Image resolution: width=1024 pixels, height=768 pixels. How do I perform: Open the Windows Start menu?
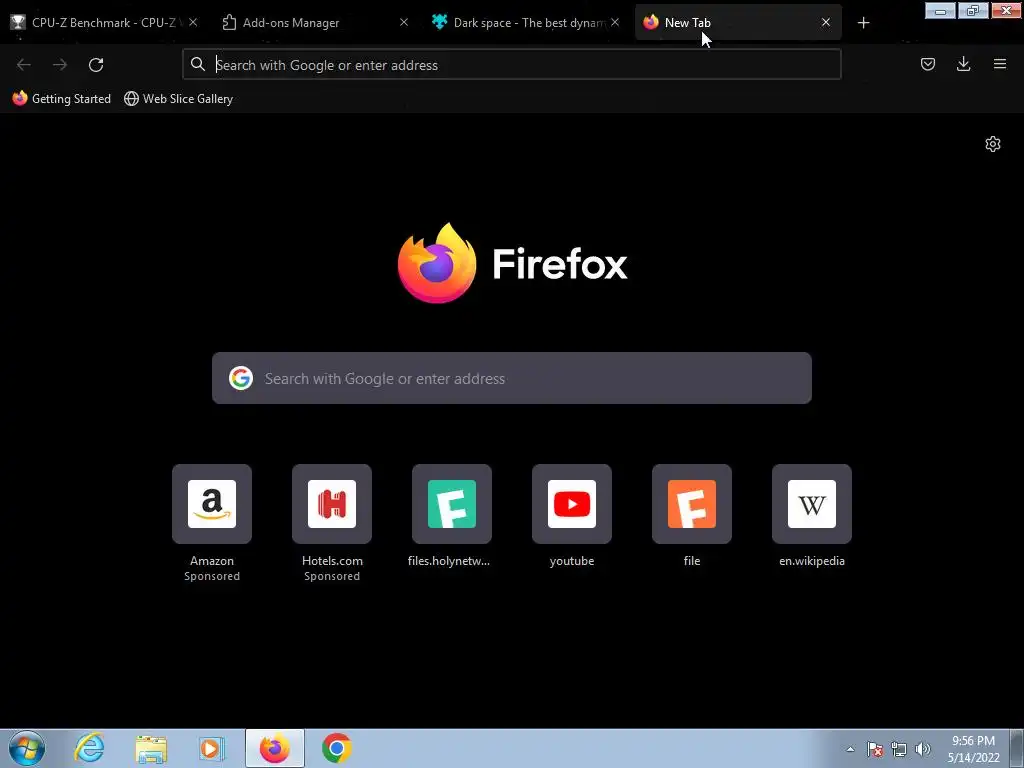[27, 748]
